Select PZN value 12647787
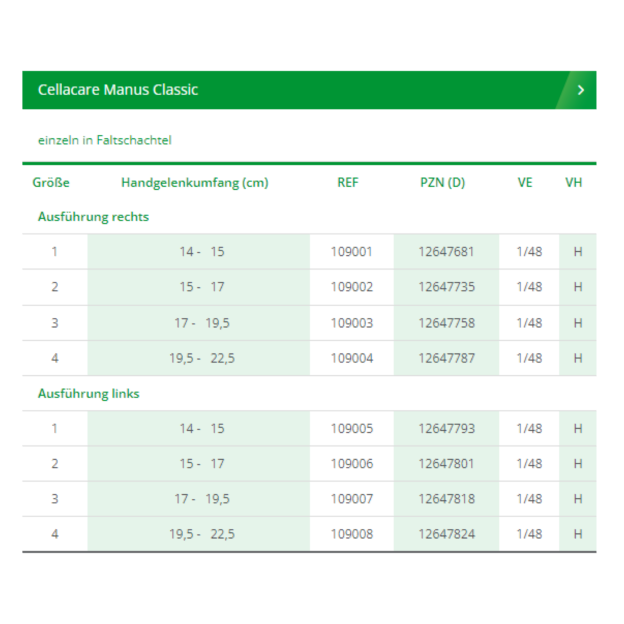Image resolution: width=624 pixels, height=624 pixels. coord(447,358)
